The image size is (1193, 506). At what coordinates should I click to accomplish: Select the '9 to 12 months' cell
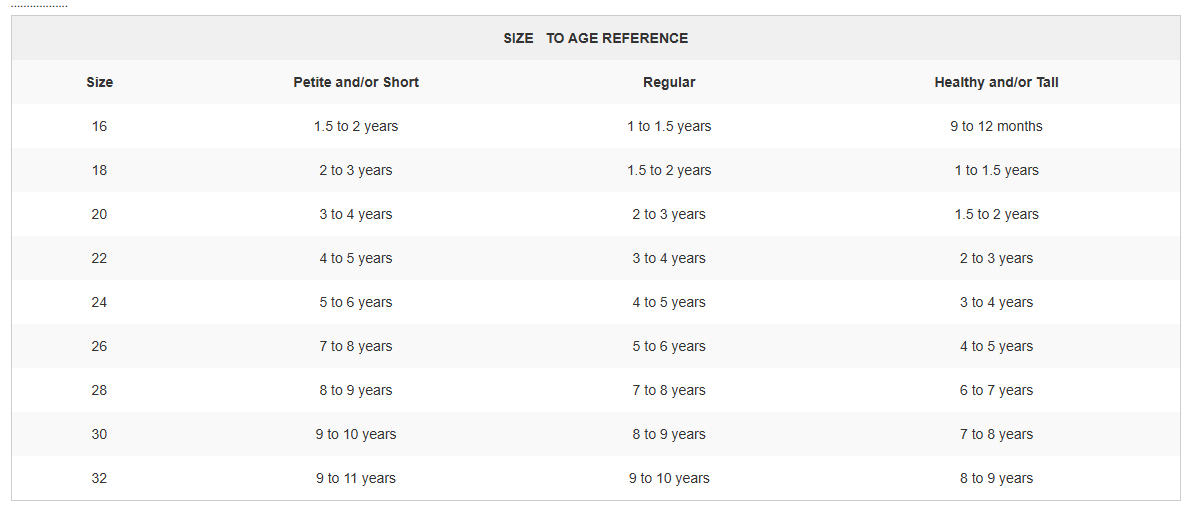(996, 126)
